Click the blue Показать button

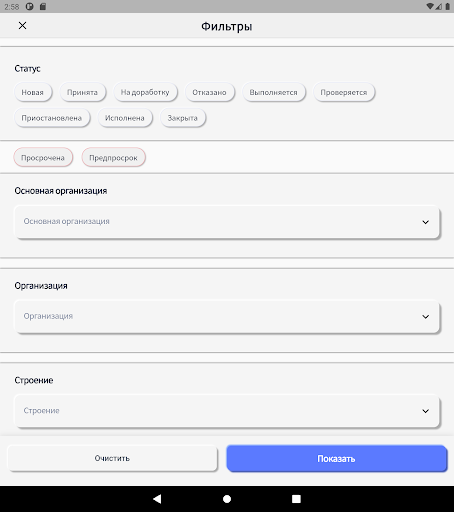[336, 458]
